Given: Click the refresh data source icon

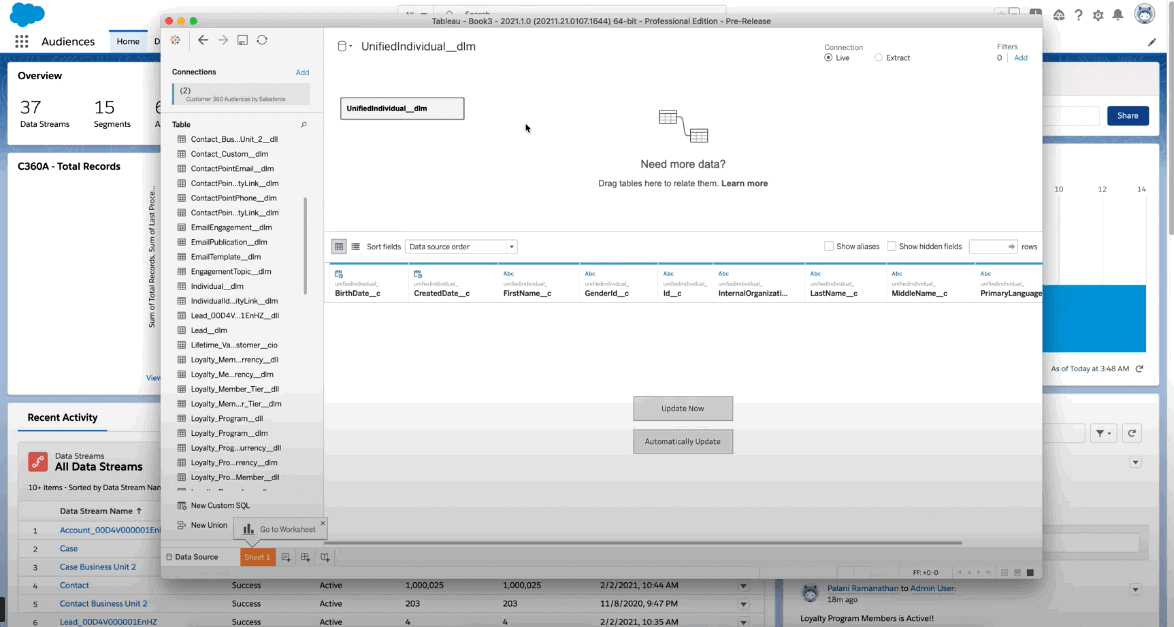Looking at the screenshot, I should pyautogui.click(x=262, y=40).
